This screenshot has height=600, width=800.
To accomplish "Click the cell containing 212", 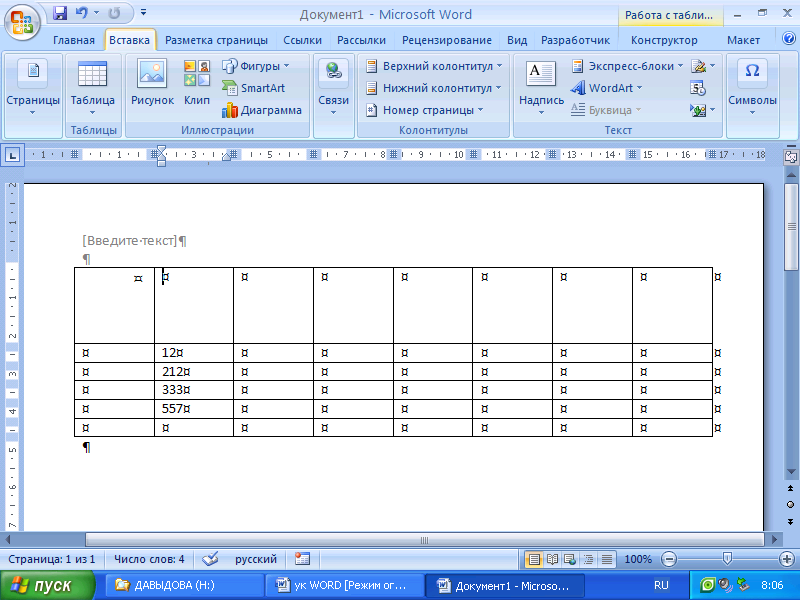I will (x=194, y=372).
